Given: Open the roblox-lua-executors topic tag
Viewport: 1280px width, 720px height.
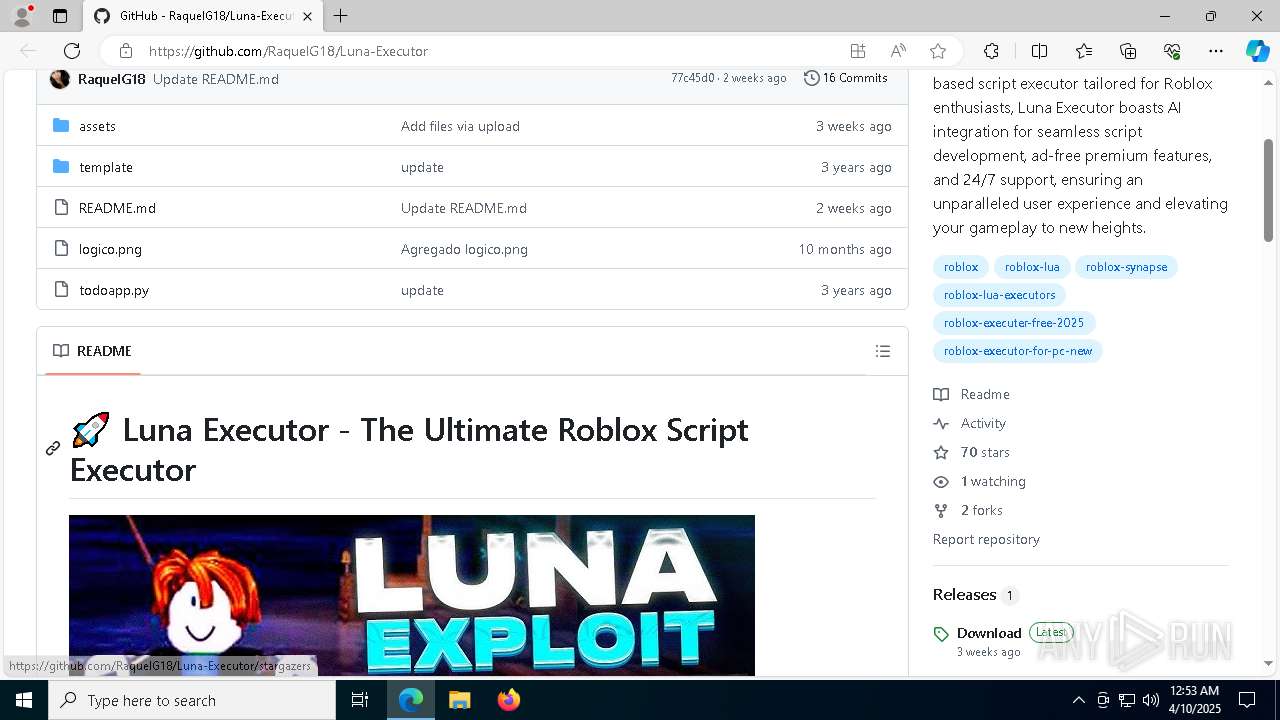Looking at the screenshot, I should tap(999, 295).
